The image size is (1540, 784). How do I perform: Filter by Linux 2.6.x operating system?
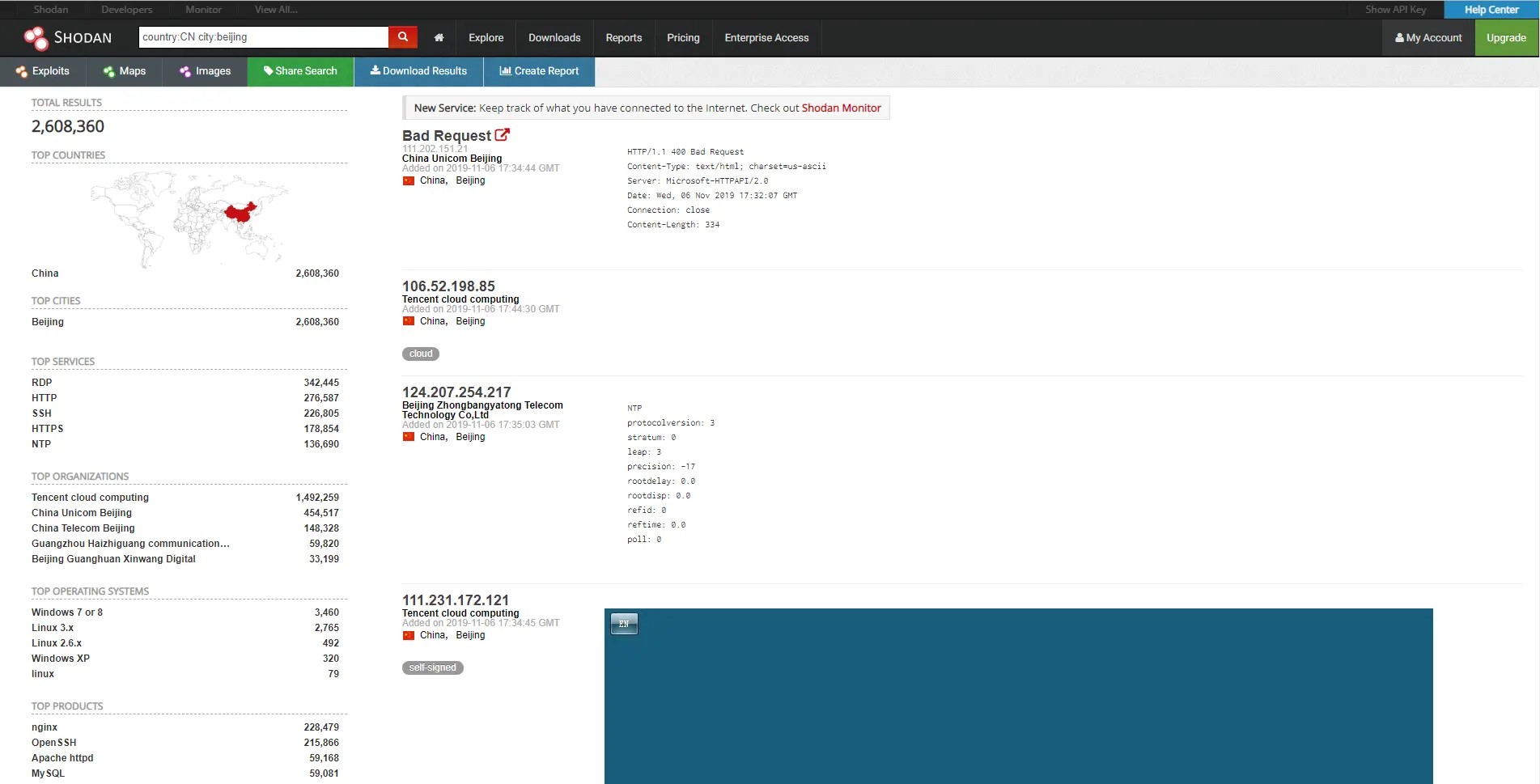(x=57, y=643)
